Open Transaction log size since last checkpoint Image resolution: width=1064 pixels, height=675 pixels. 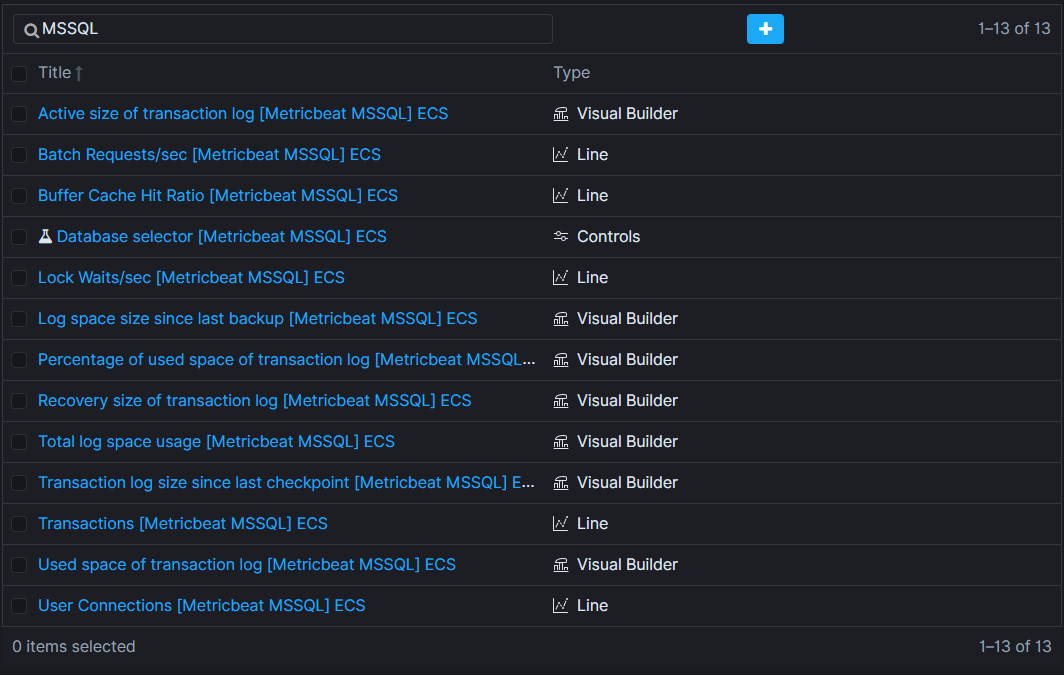coord(286,482)
